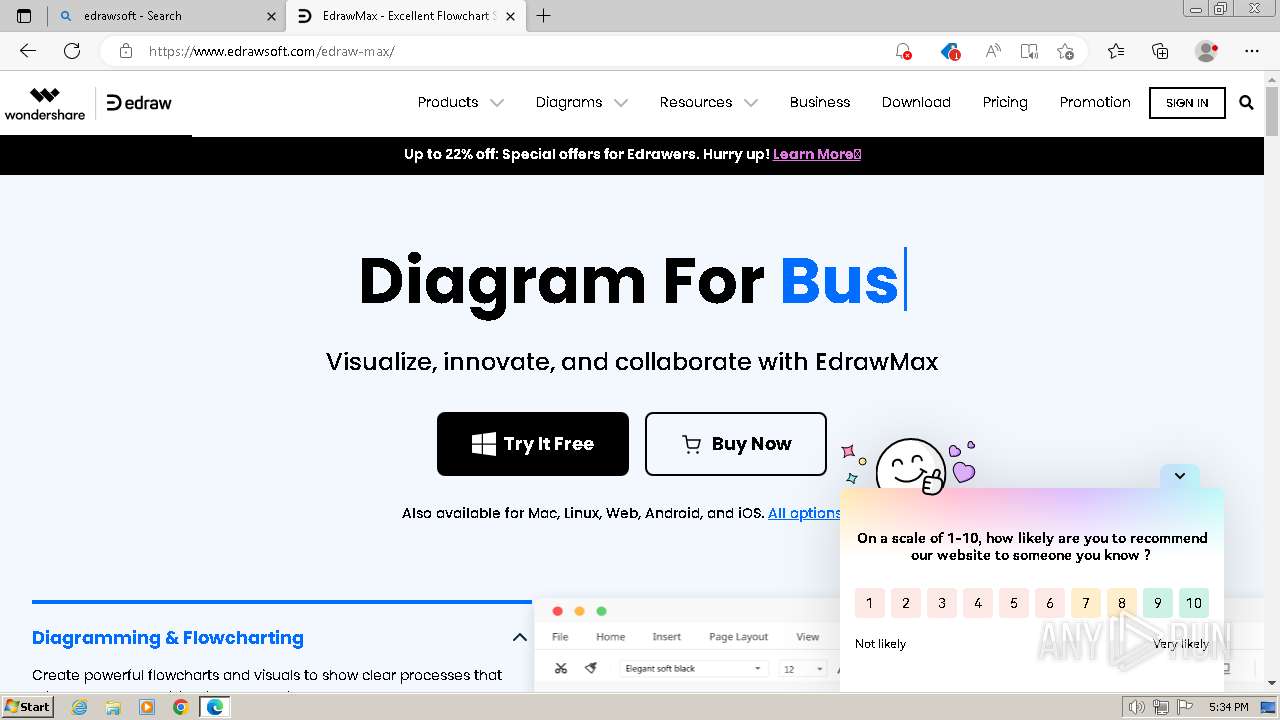The width and height of the screenshot is (1280, 720).
Task: Close the edrawsoft Search tab
Action: coord(272,16)
